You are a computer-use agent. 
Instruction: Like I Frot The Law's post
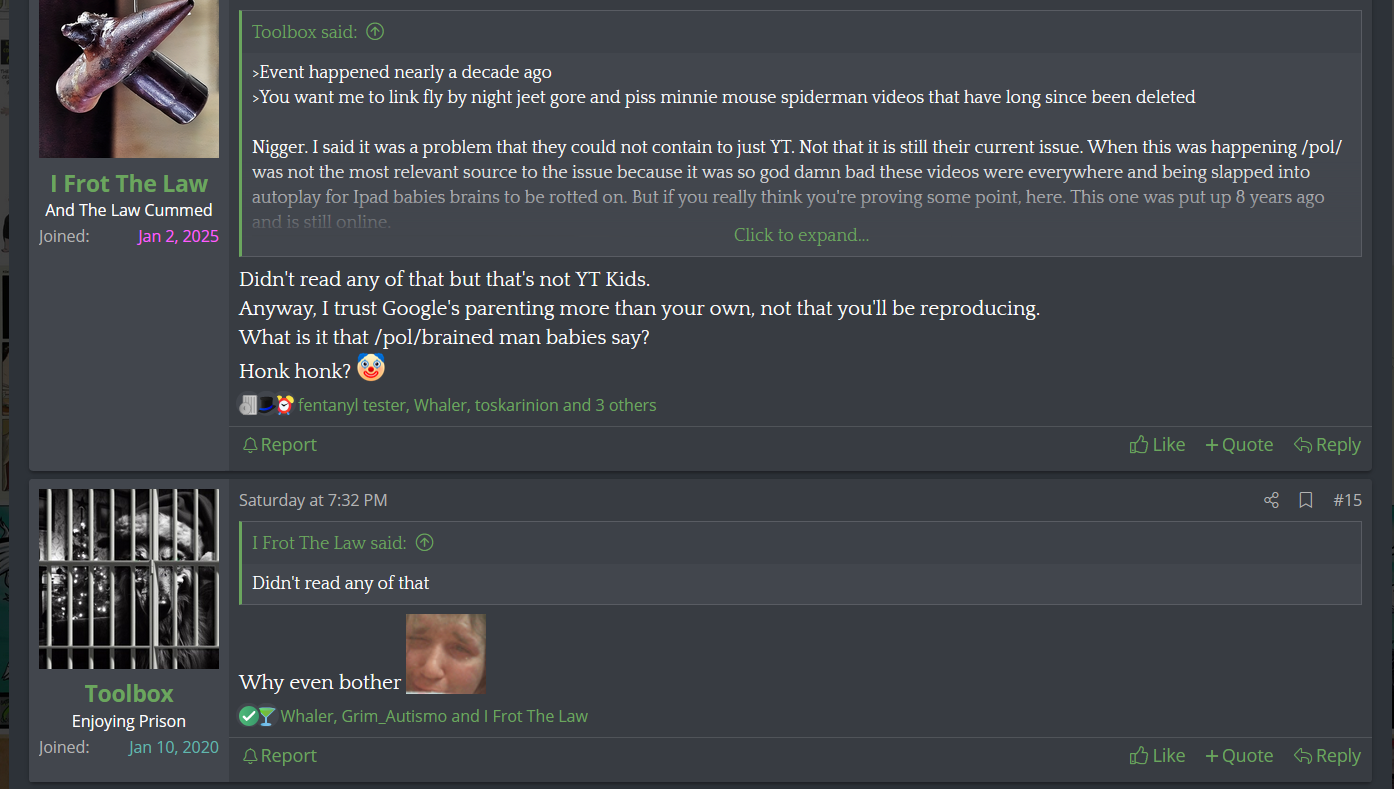click(1157, 445)
